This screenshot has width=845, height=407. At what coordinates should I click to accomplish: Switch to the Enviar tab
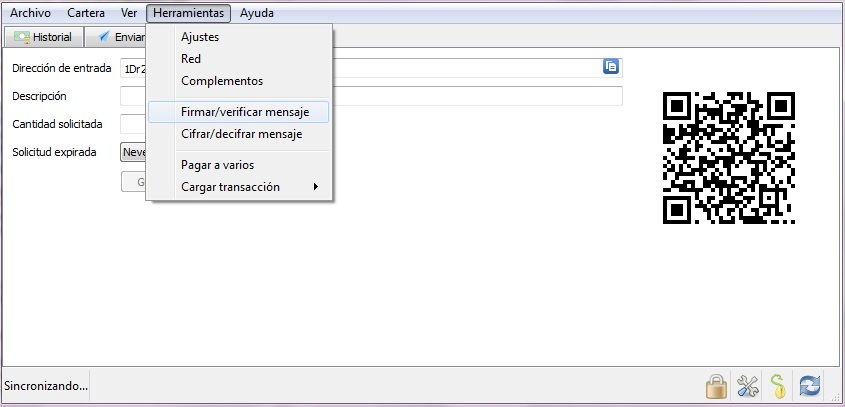(x=122, y=37)
